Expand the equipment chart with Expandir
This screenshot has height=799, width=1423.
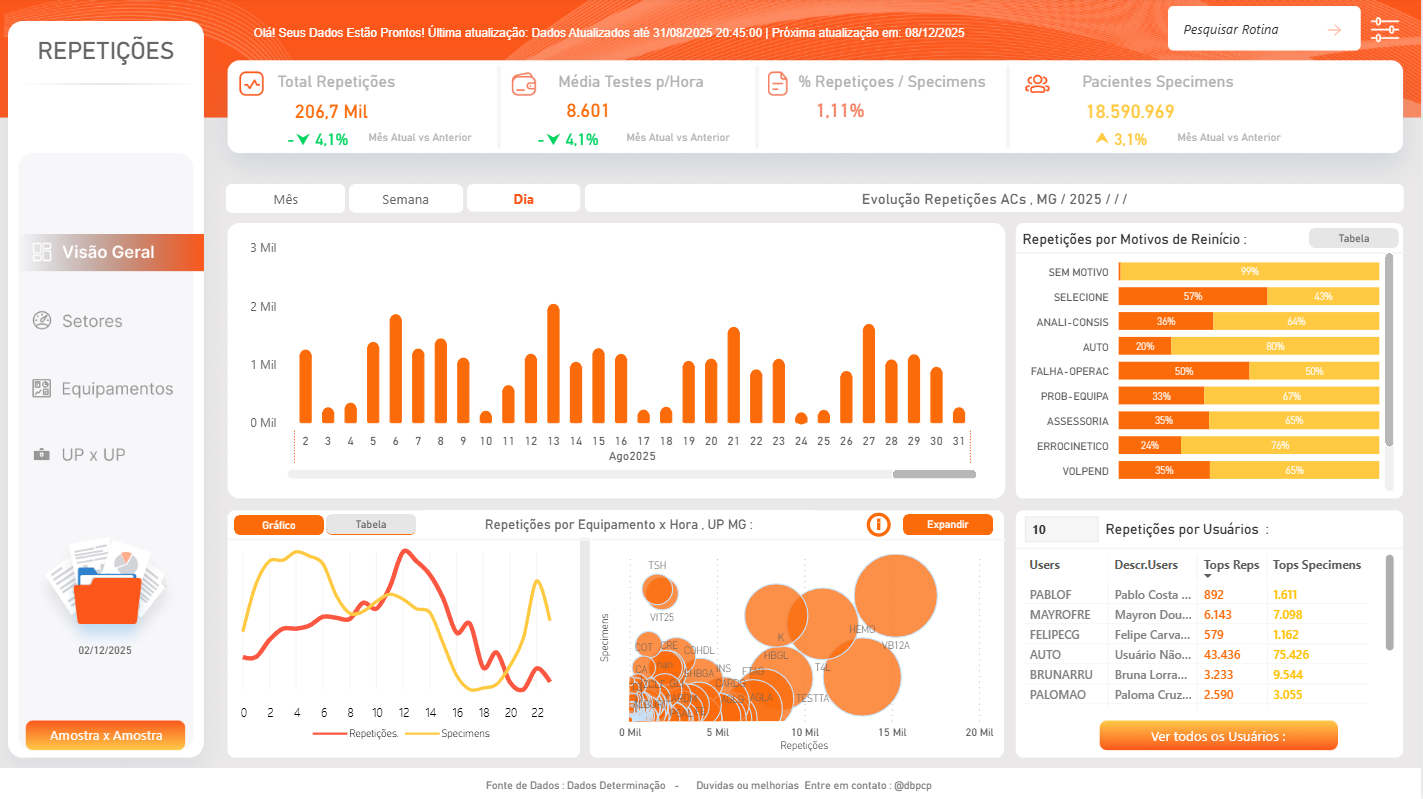click(x=947, y=524)
